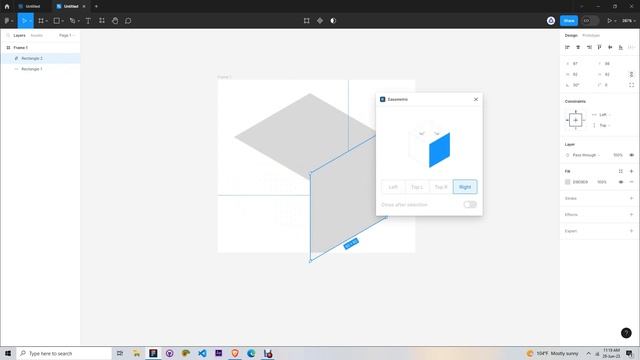Click the rotation input field
The image size is (640, 360).
coord(577,85)
